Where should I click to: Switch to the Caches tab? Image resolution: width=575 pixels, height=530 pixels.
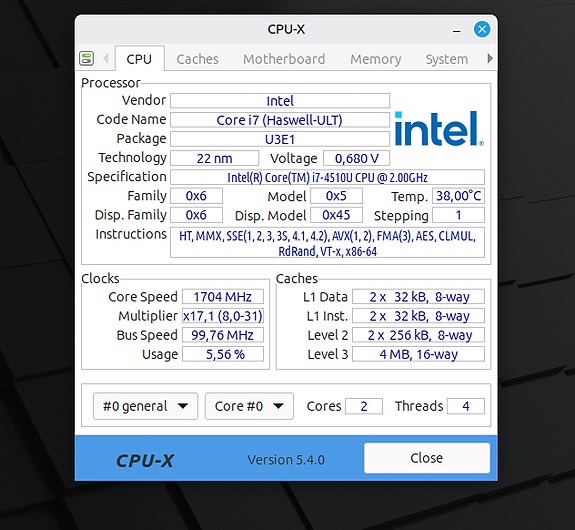[x=197, y=59]
